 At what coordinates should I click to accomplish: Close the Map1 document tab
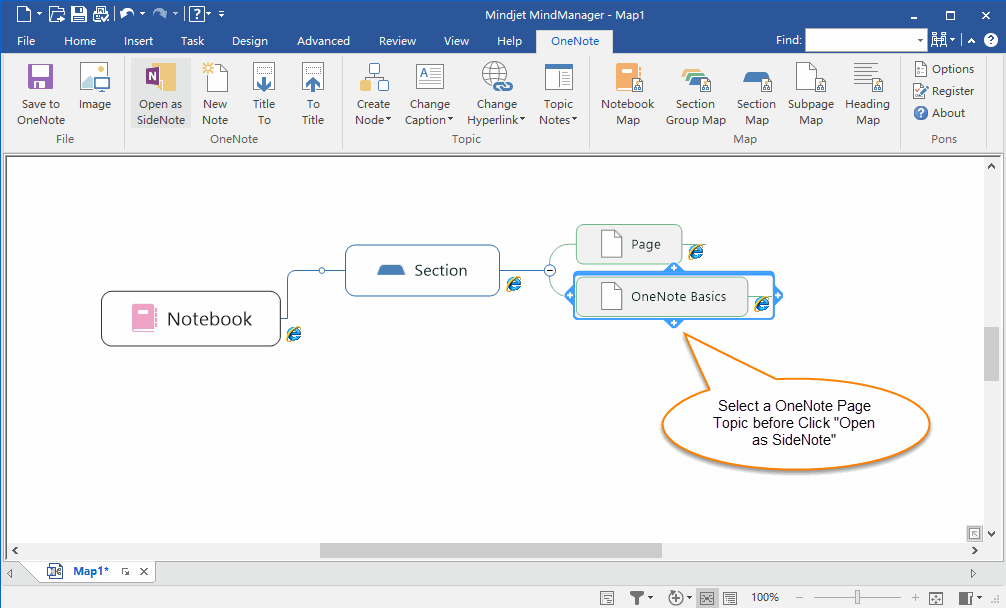[x=144, y=571]
